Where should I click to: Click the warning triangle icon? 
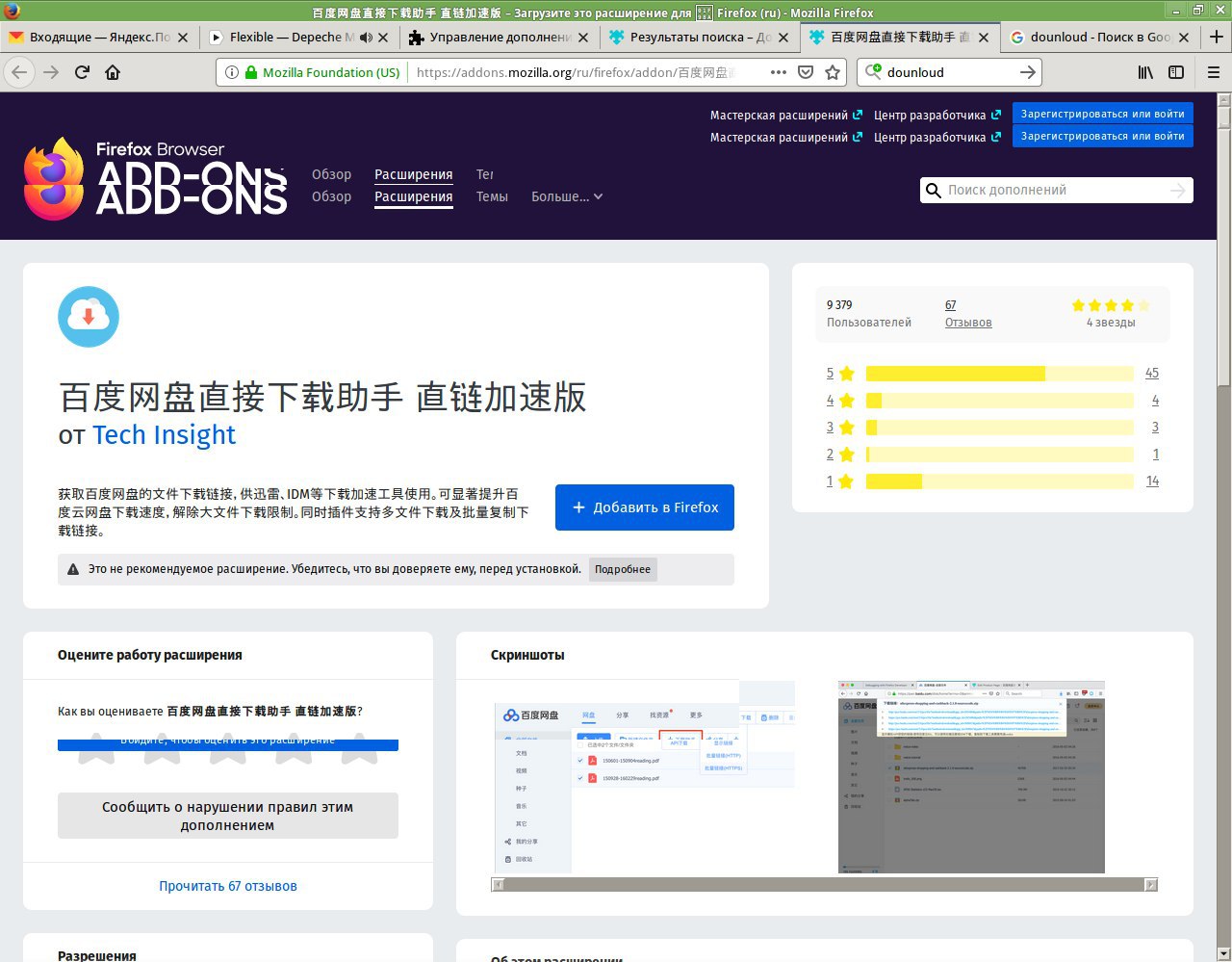73,569
